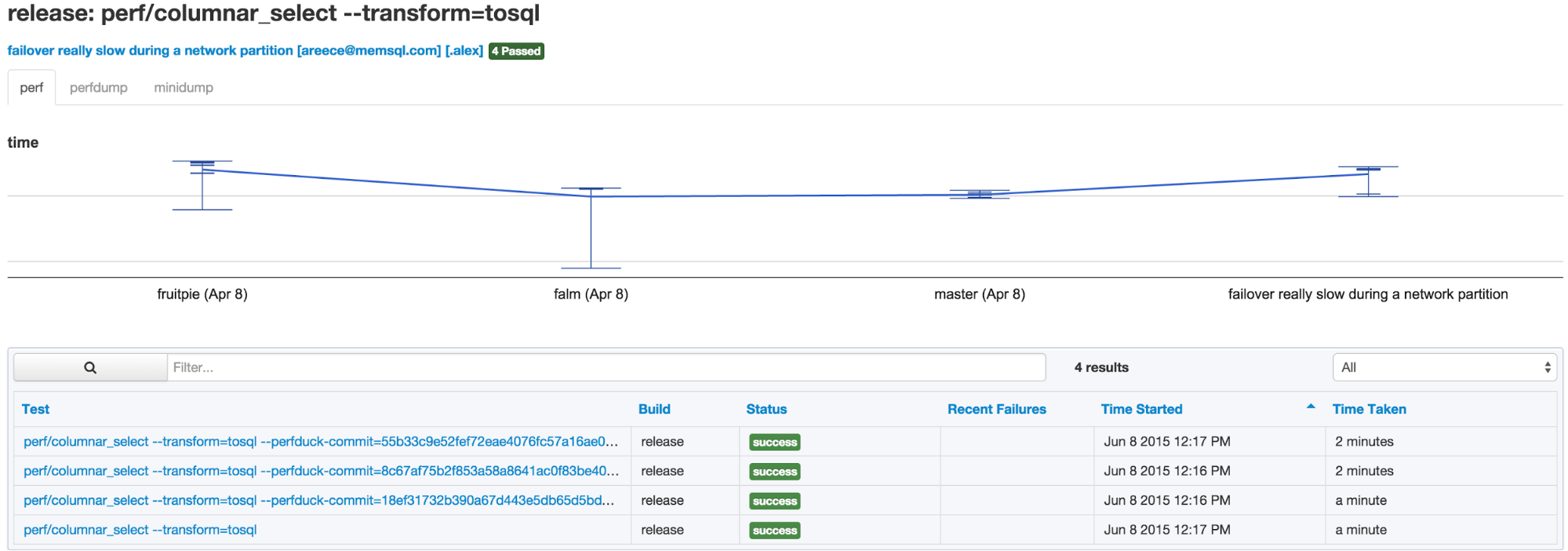Focus the Filter input field
Viewport: 1568px width, 551px height.
[x=606, y=367]
